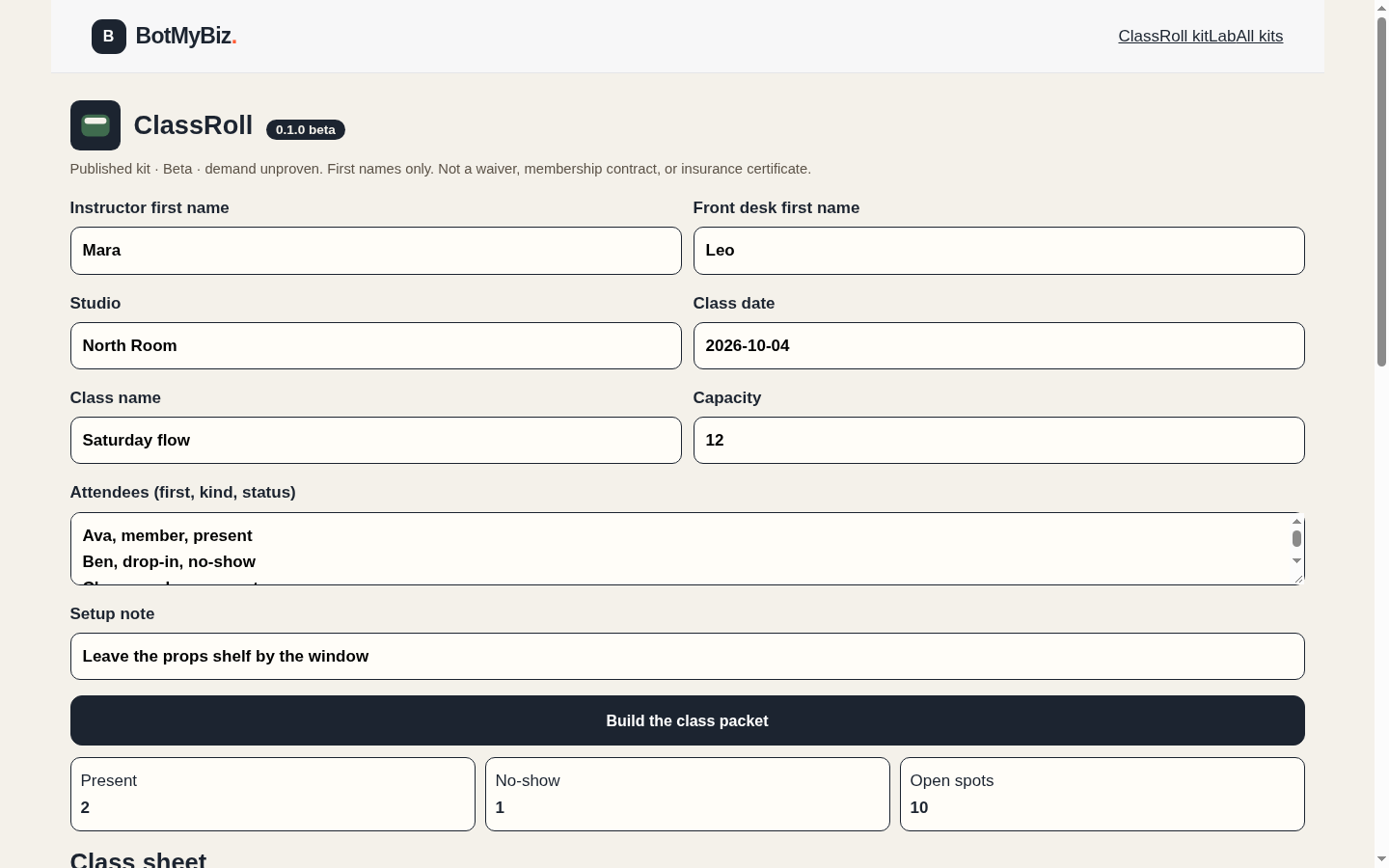Viewport: 1389px width, 868px height.
Task: Focus the Front desk first name field
Action: 999,251
